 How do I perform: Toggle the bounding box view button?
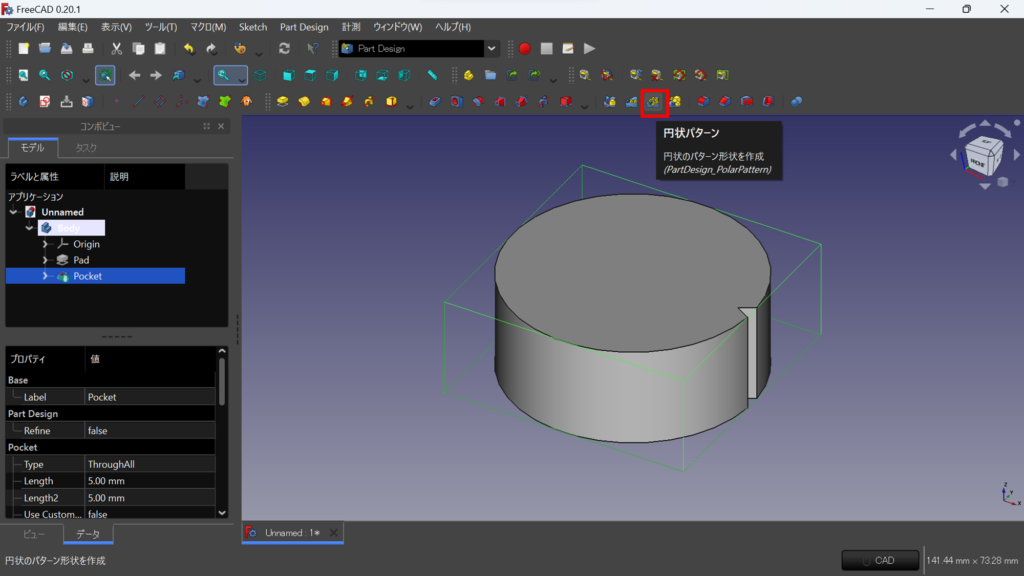(105, 75)
